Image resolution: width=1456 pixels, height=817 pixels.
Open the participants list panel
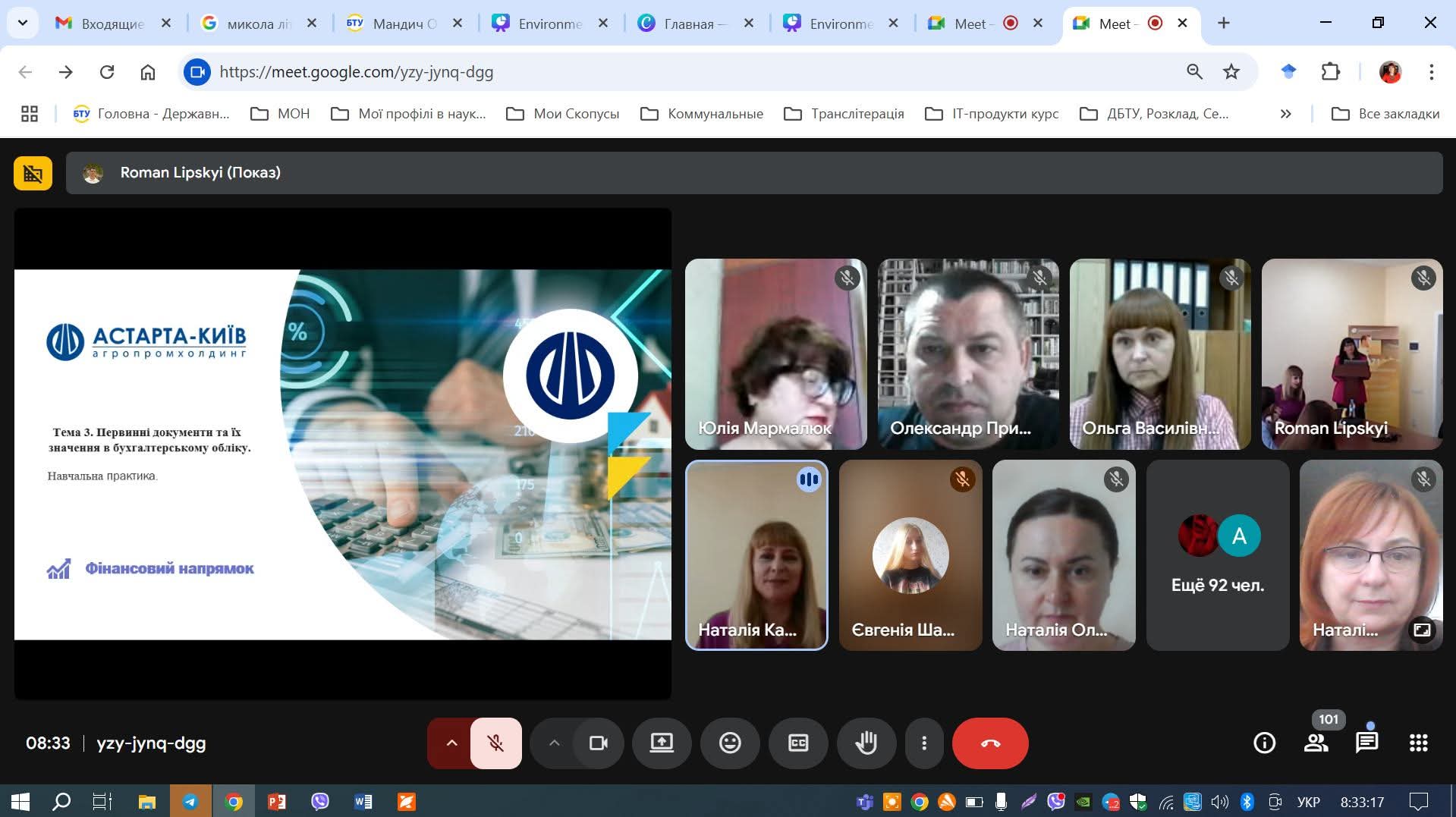pyautogui.click(x=1316, y=743)
